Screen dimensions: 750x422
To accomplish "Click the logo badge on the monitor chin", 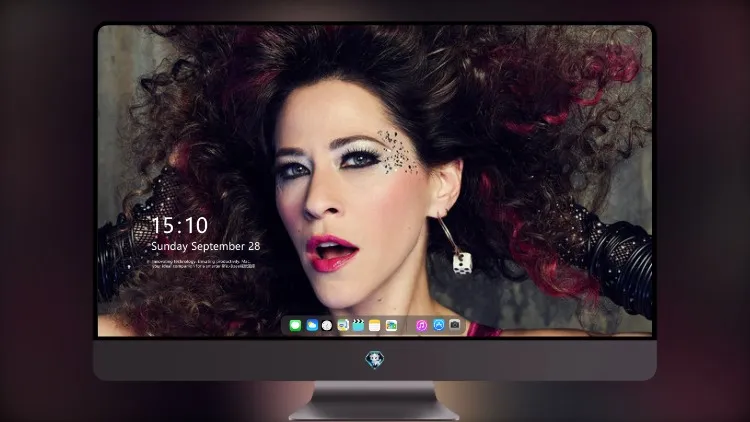I will click(x=375, y=359).
